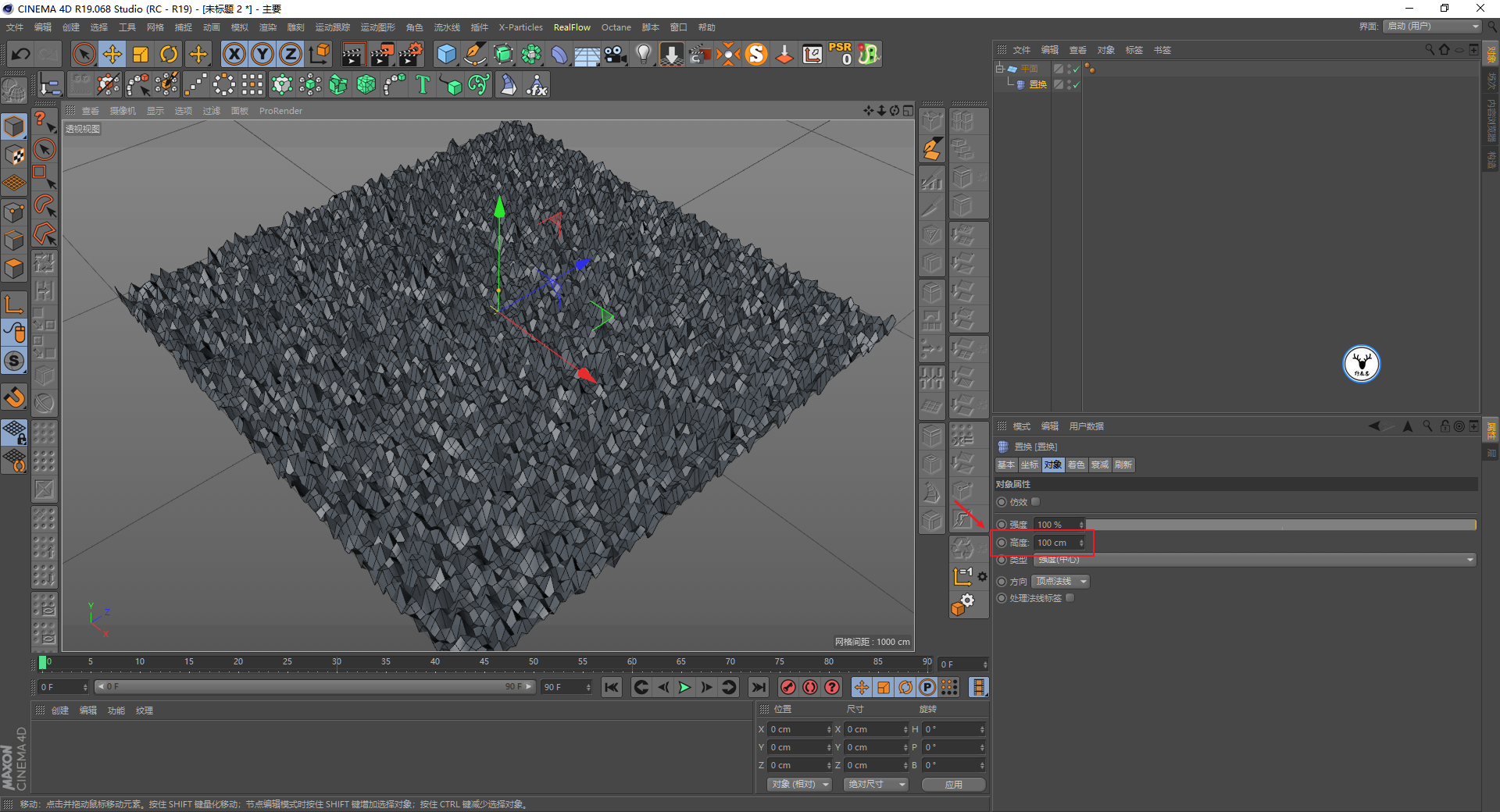Enable Polygons mode orange cube
Image resolution: width=1500 pixels, height=812 pixels.
tap(14, 269)
